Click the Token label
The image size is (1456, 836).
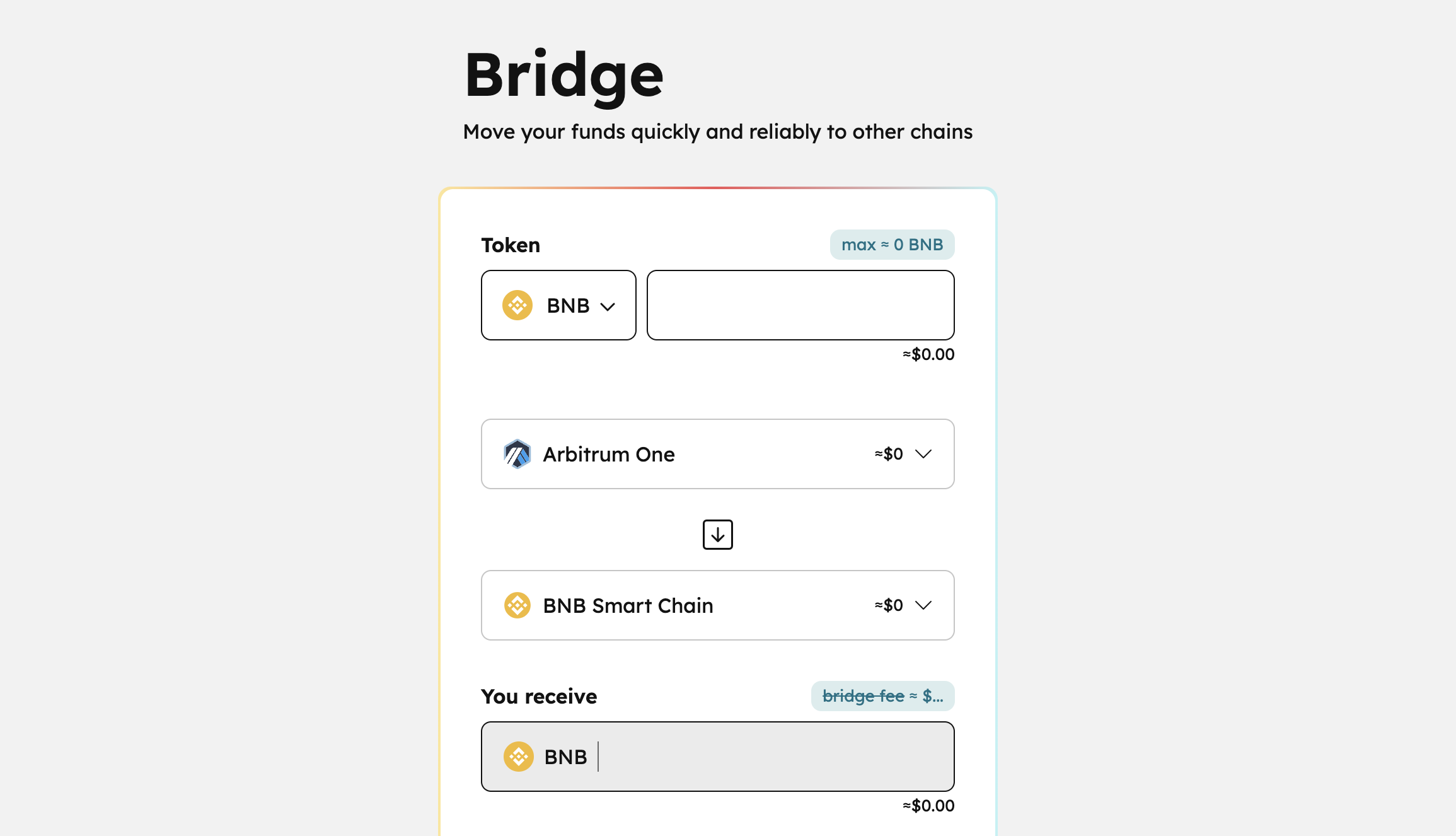[511, 245]
